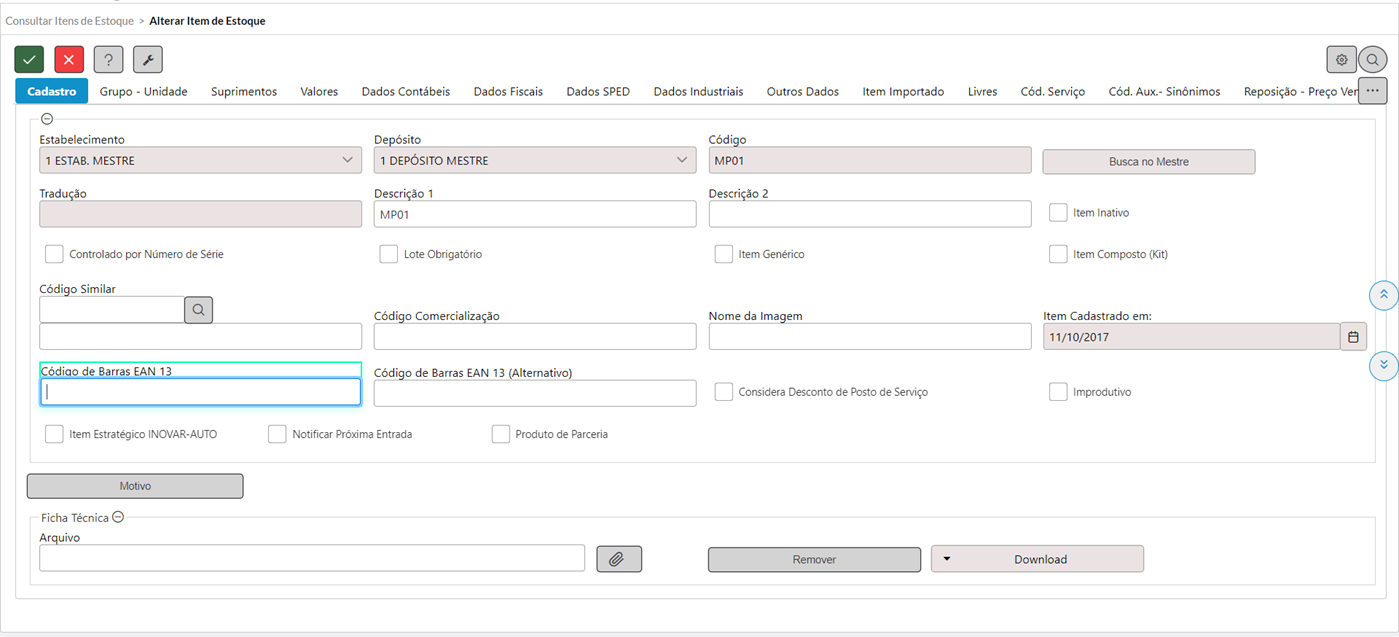Click the Item Cadastrado em date field
This screenshot has width=1399, height=637.
point(1191,337)
